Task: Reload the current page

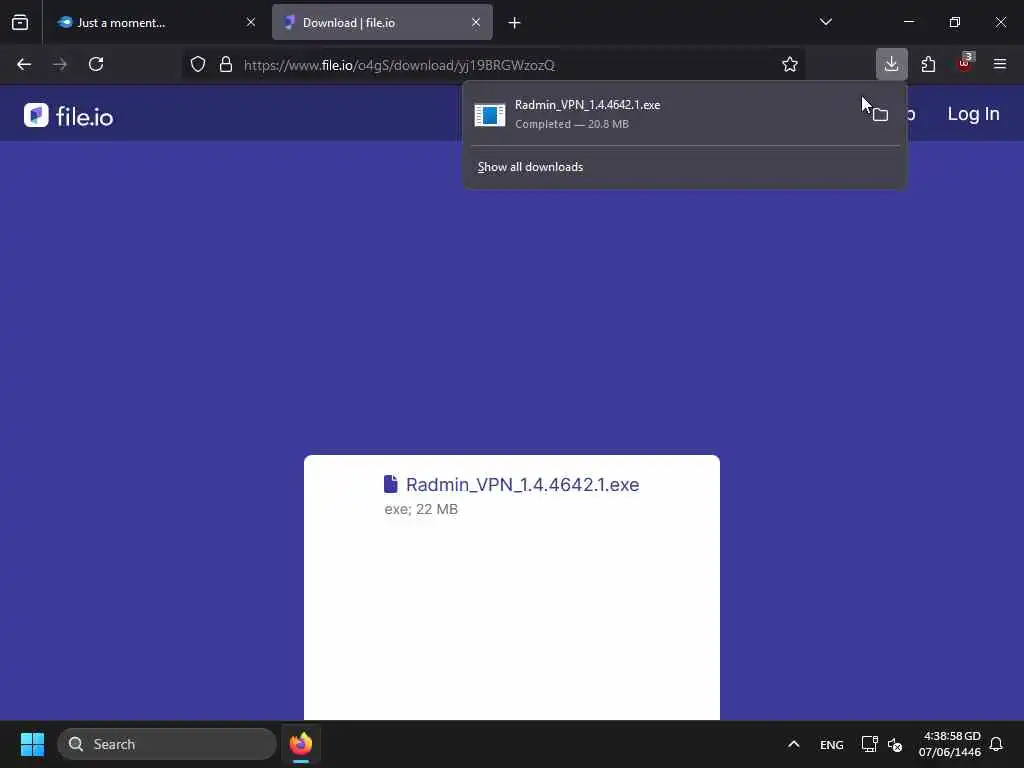Action: tap(96, 65)
